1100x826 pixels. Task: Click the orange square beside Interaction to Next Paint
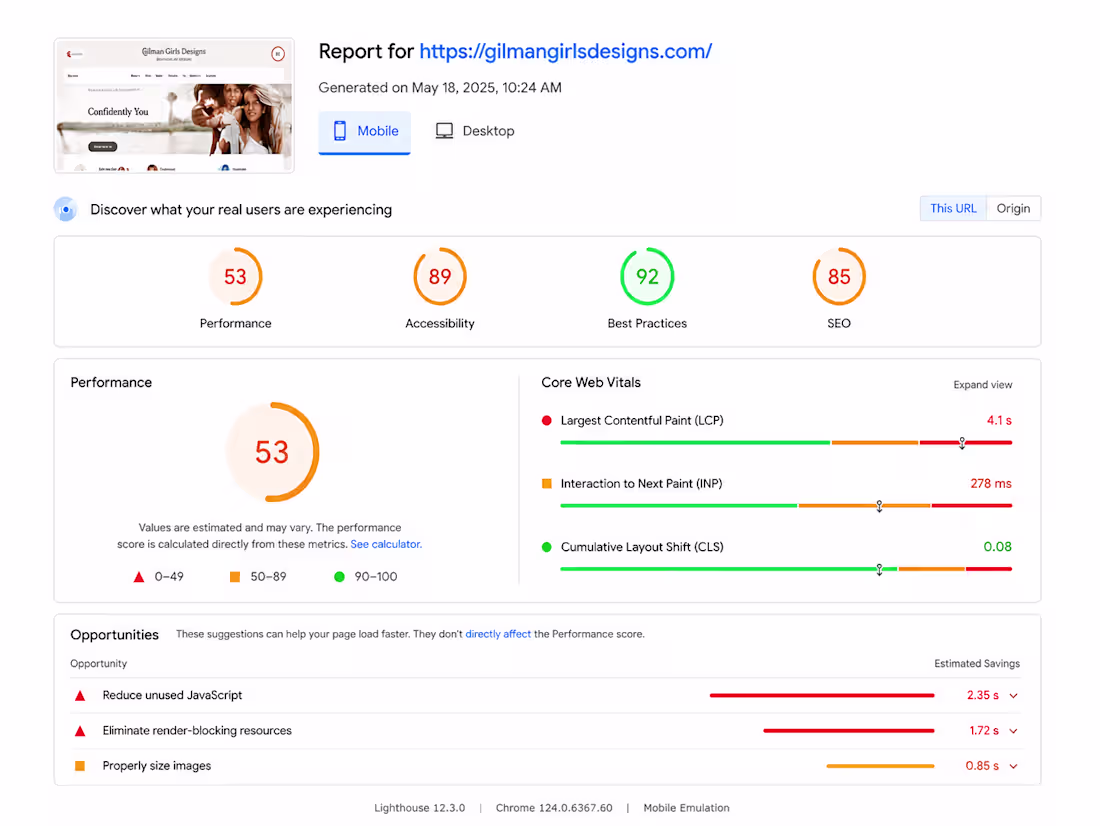pos(546,484)
